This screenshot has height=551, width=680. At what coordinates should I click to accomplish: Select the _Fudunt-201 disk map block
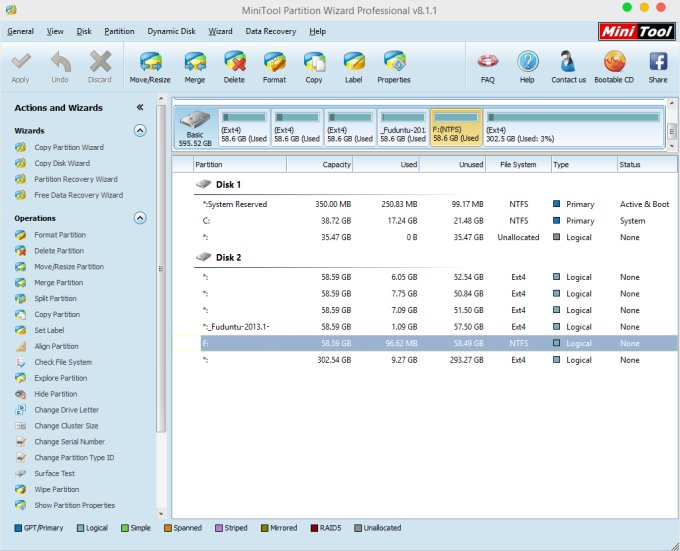coord(403,127)
